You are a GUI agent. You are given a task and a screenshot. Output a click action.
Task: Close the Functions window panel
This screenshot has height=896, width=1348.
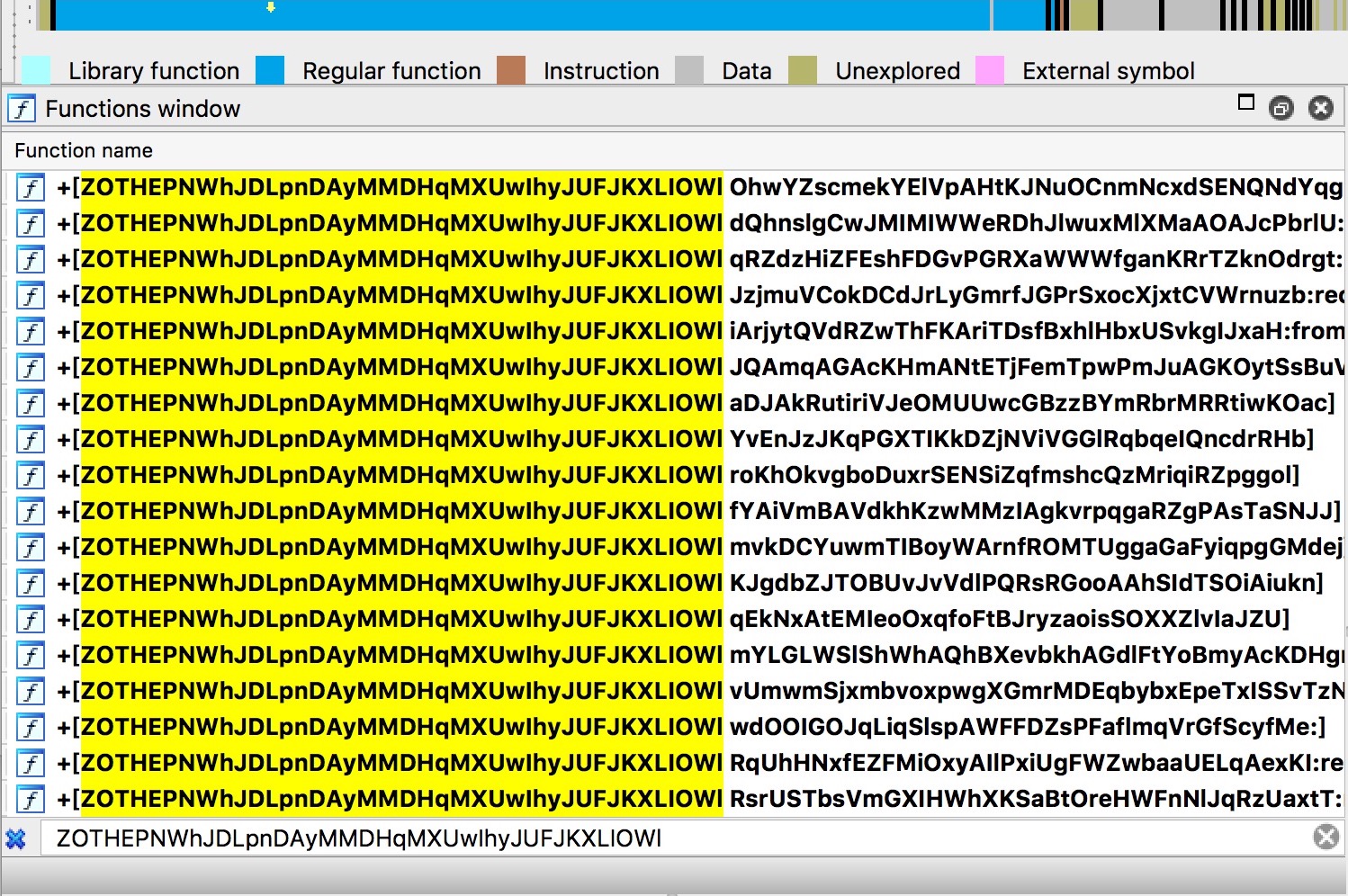[x=1320, y=109]
